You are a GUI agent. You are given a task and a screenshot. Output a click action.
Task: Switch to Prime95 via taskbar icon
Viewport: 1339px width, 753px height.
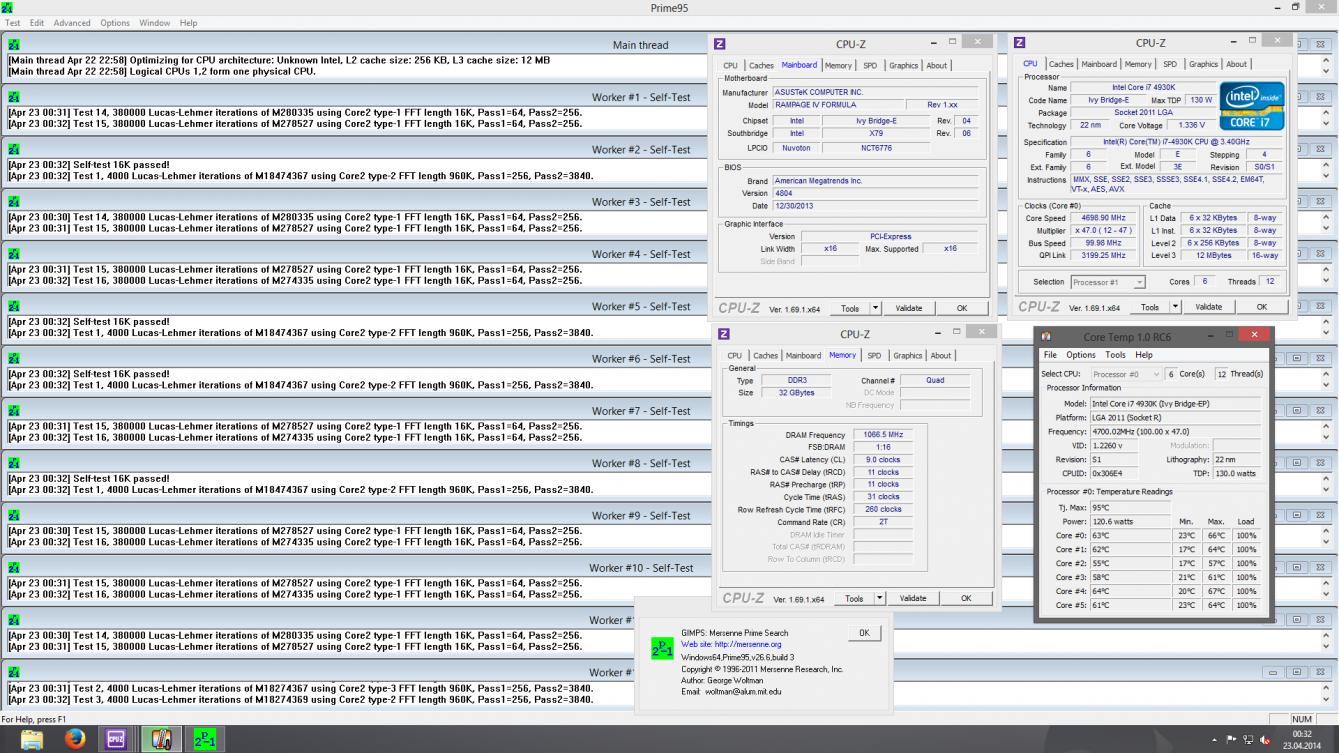(x=204, y=739)
